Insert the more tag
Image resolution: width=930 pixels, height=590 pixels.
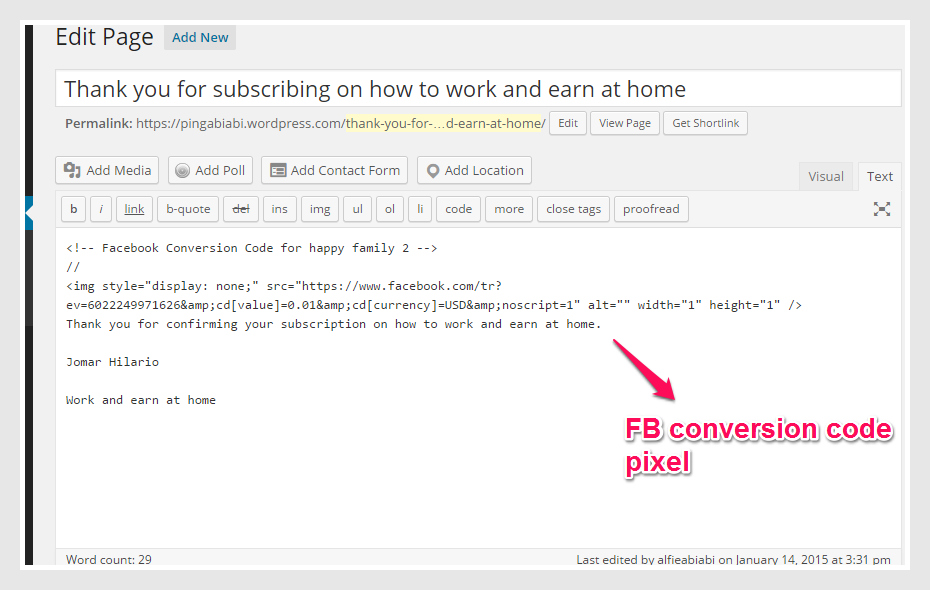point(509,209)
